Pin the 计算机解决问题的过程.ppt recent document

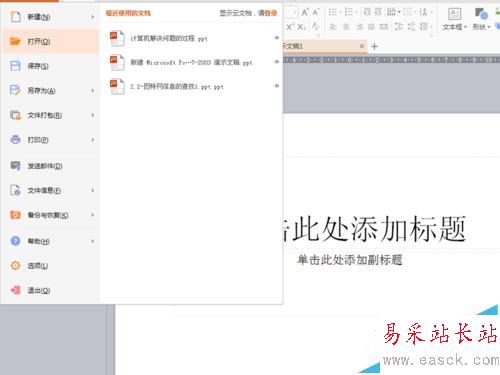coord(276,38)
